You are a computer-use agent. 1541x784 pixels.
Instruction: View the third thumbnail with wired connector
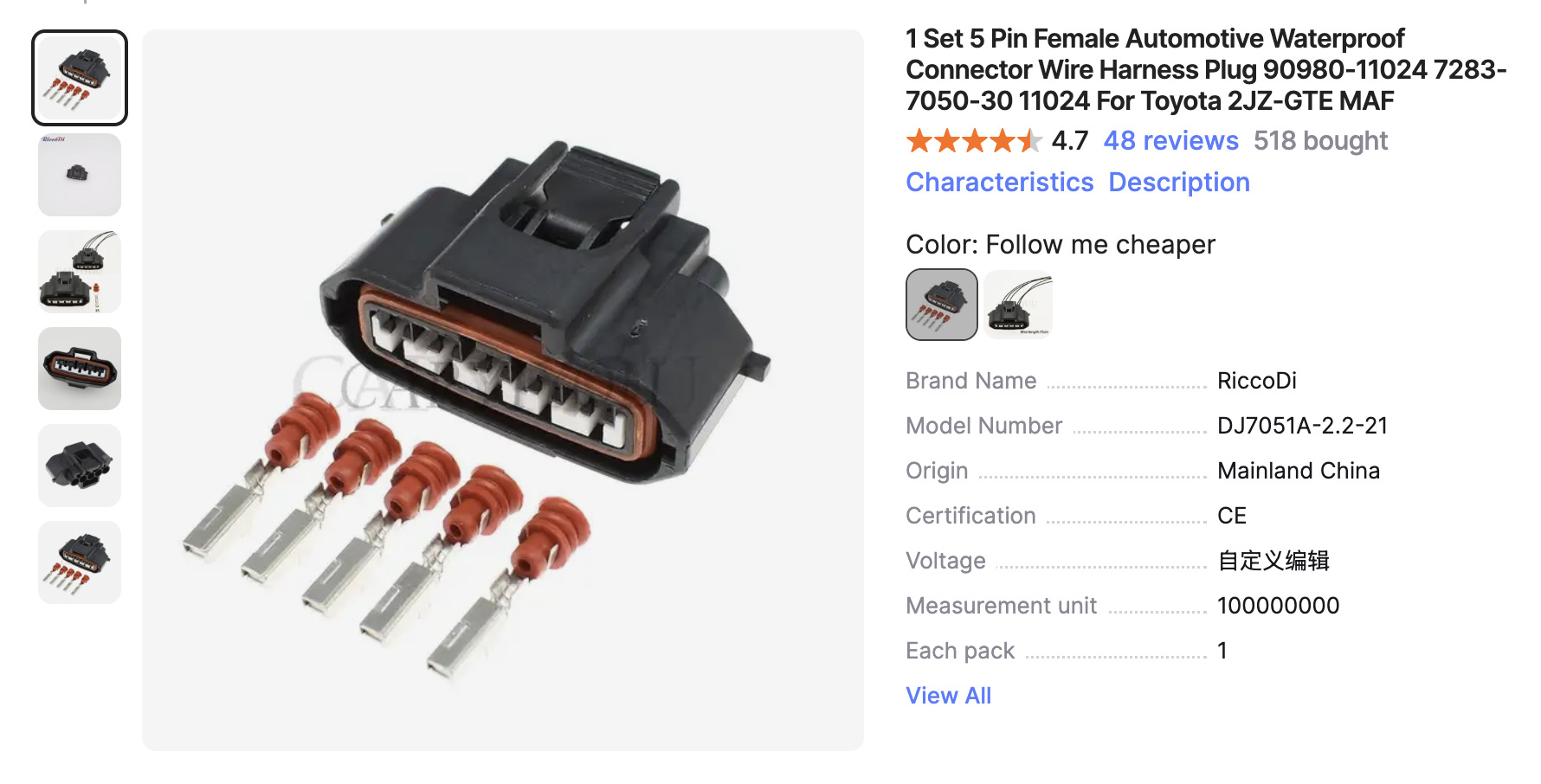[80, 272]
